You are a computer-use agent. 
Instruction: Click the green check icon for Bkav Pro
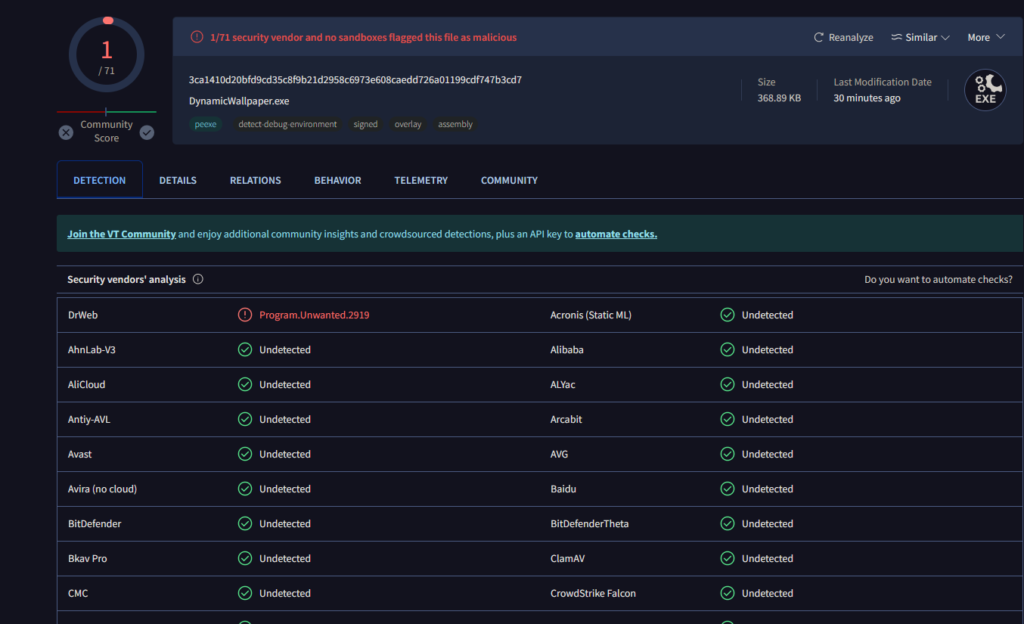point(245,559)
